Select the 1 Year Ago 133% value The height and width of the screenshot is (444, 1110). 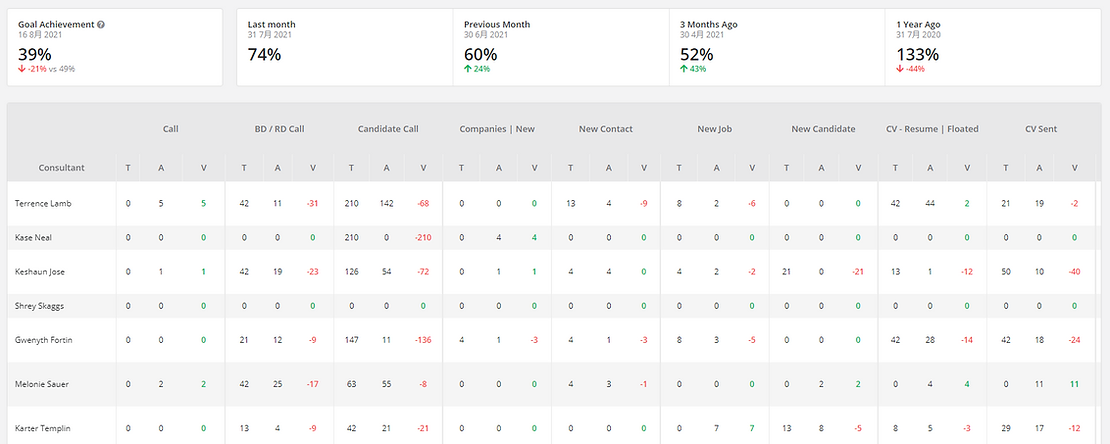[918, 54]
